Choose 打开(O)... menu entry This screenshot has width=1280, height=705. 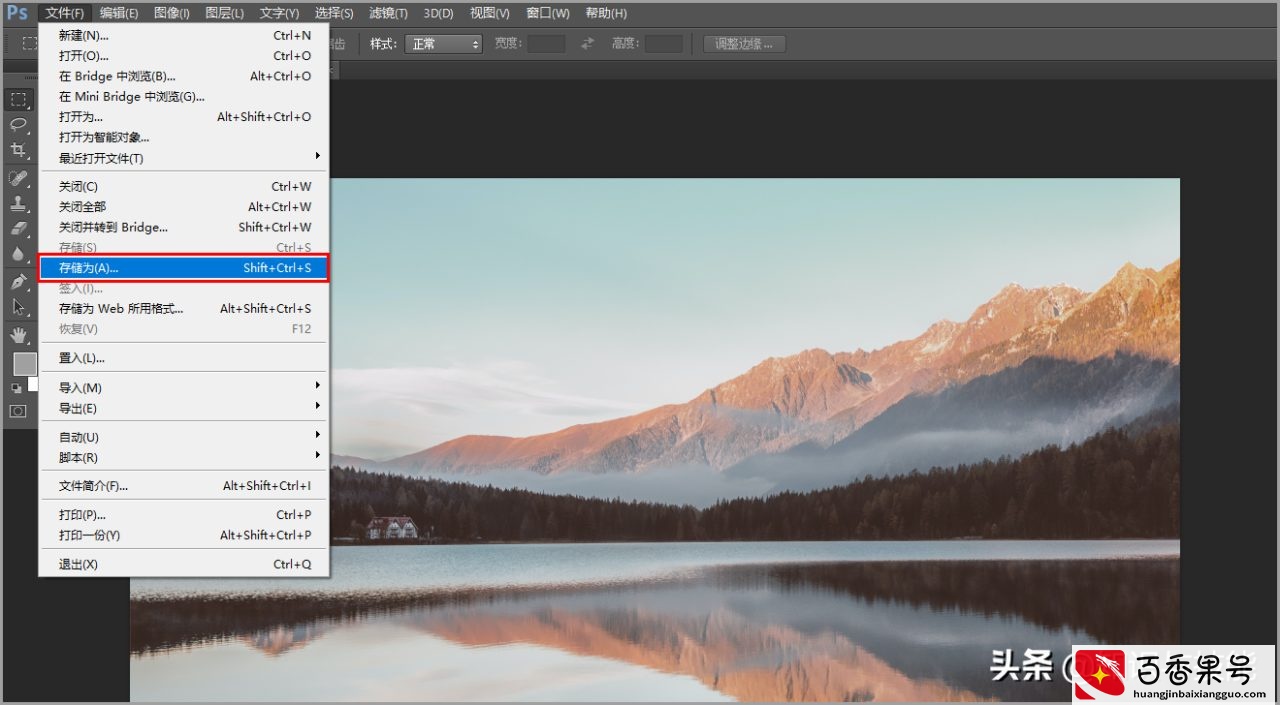[x=183, y=56]
